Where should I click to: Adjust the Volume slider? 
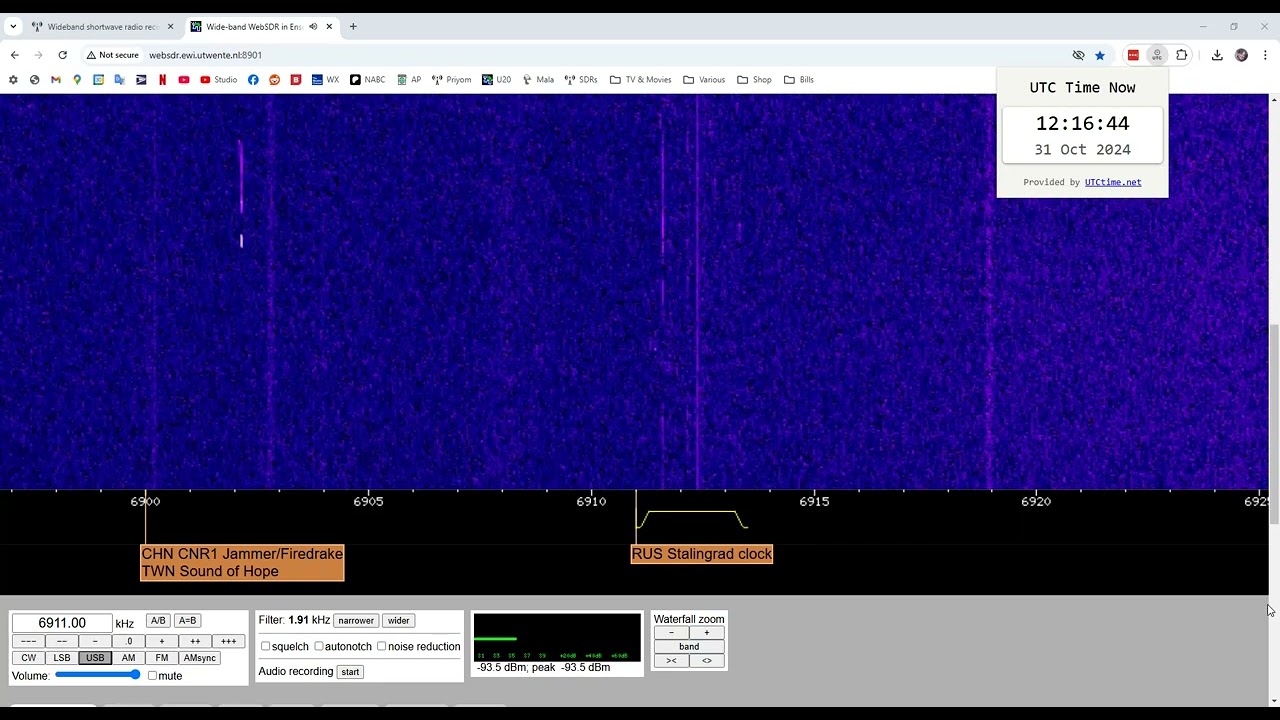[x=98, y=675]
